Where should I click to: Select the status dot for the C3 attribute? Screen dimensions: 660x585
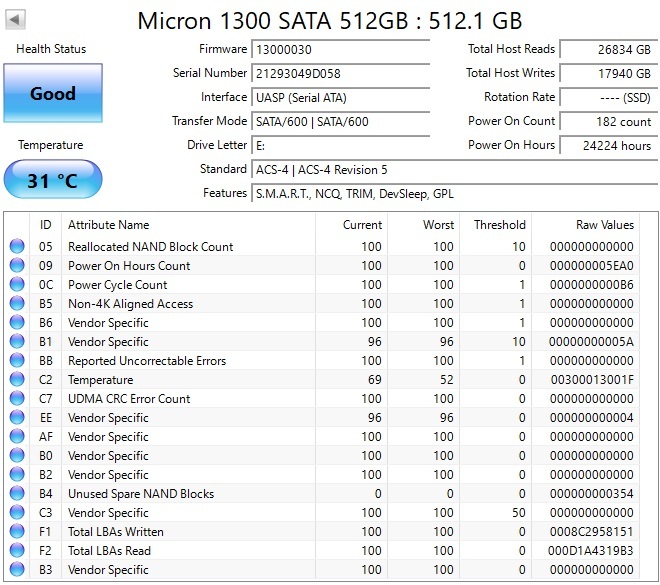(17, 512)
